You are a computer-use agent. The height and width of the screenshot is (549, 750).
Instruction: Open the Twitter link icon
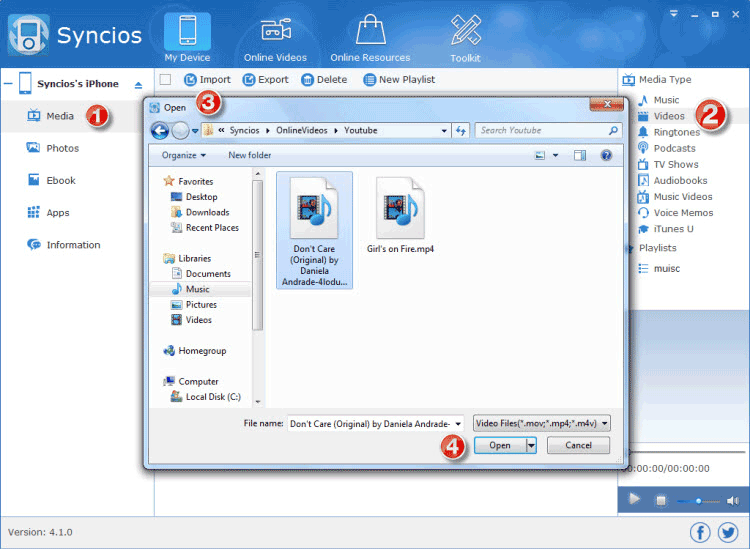[728, 532]
